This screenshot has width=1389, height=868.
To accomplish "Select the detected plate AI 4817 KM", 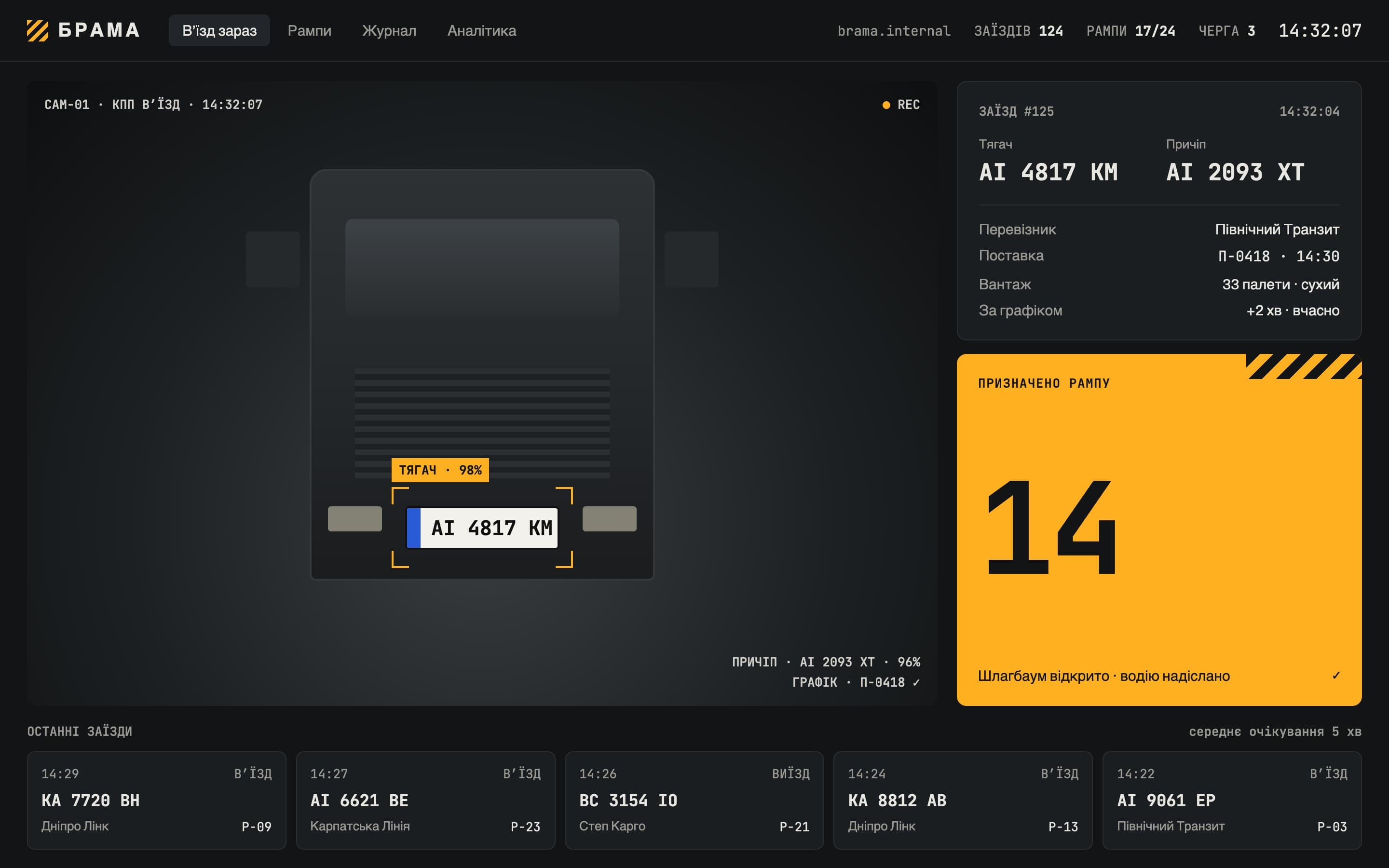I will coord(482,528).
